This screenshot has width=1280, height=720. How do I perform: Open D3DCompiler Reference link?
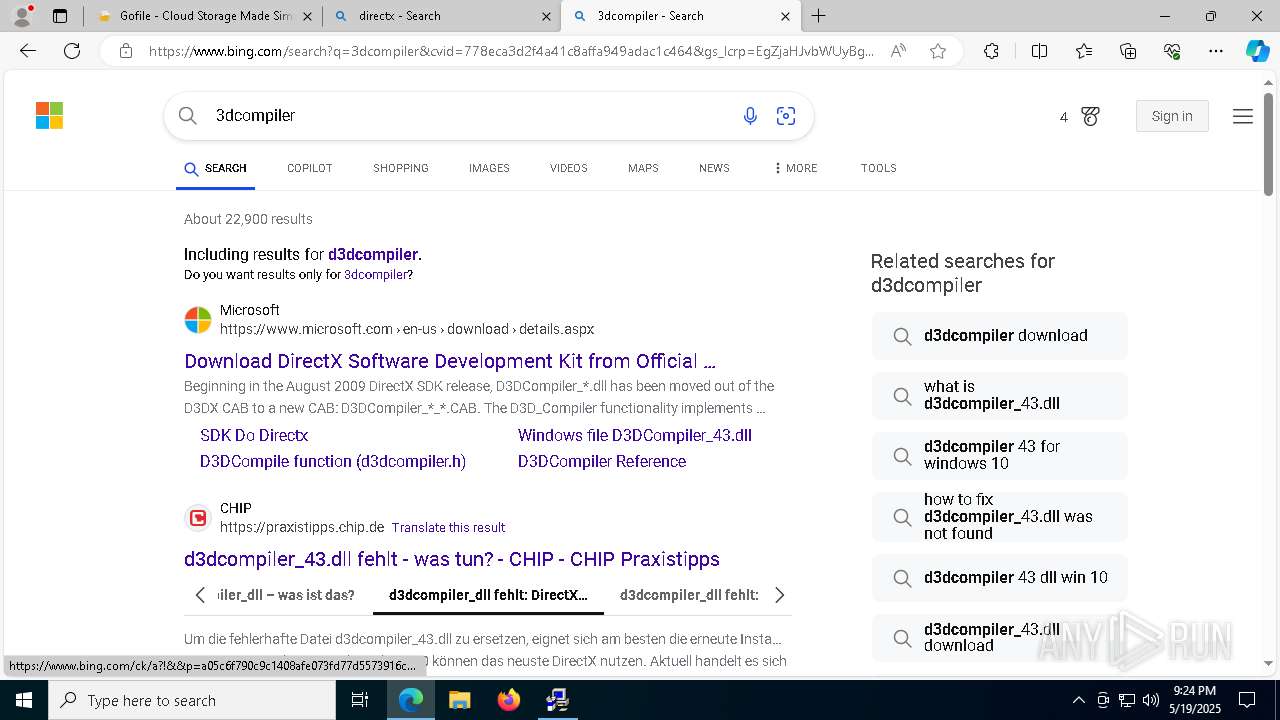pyautogui.click(x=602, y=461)
